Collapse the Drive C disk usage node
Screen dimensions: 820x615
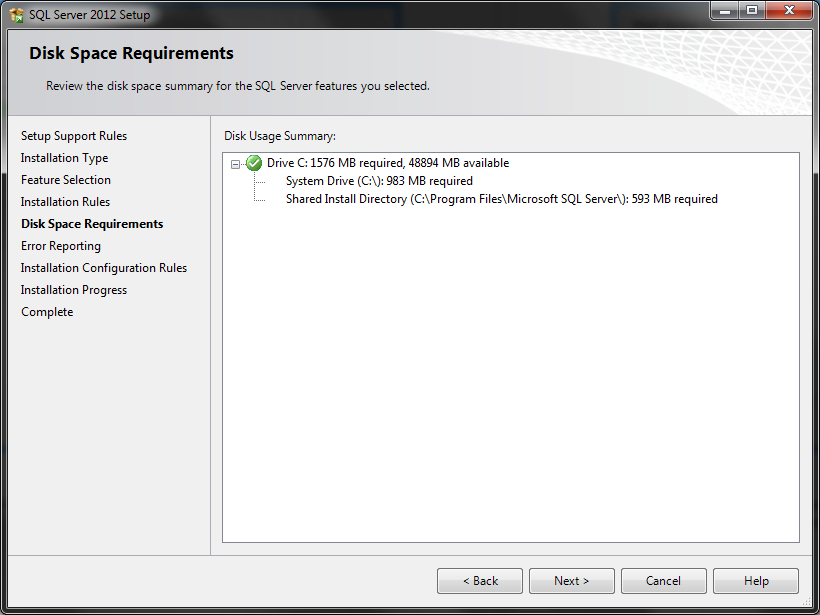[x=234, y=163]
